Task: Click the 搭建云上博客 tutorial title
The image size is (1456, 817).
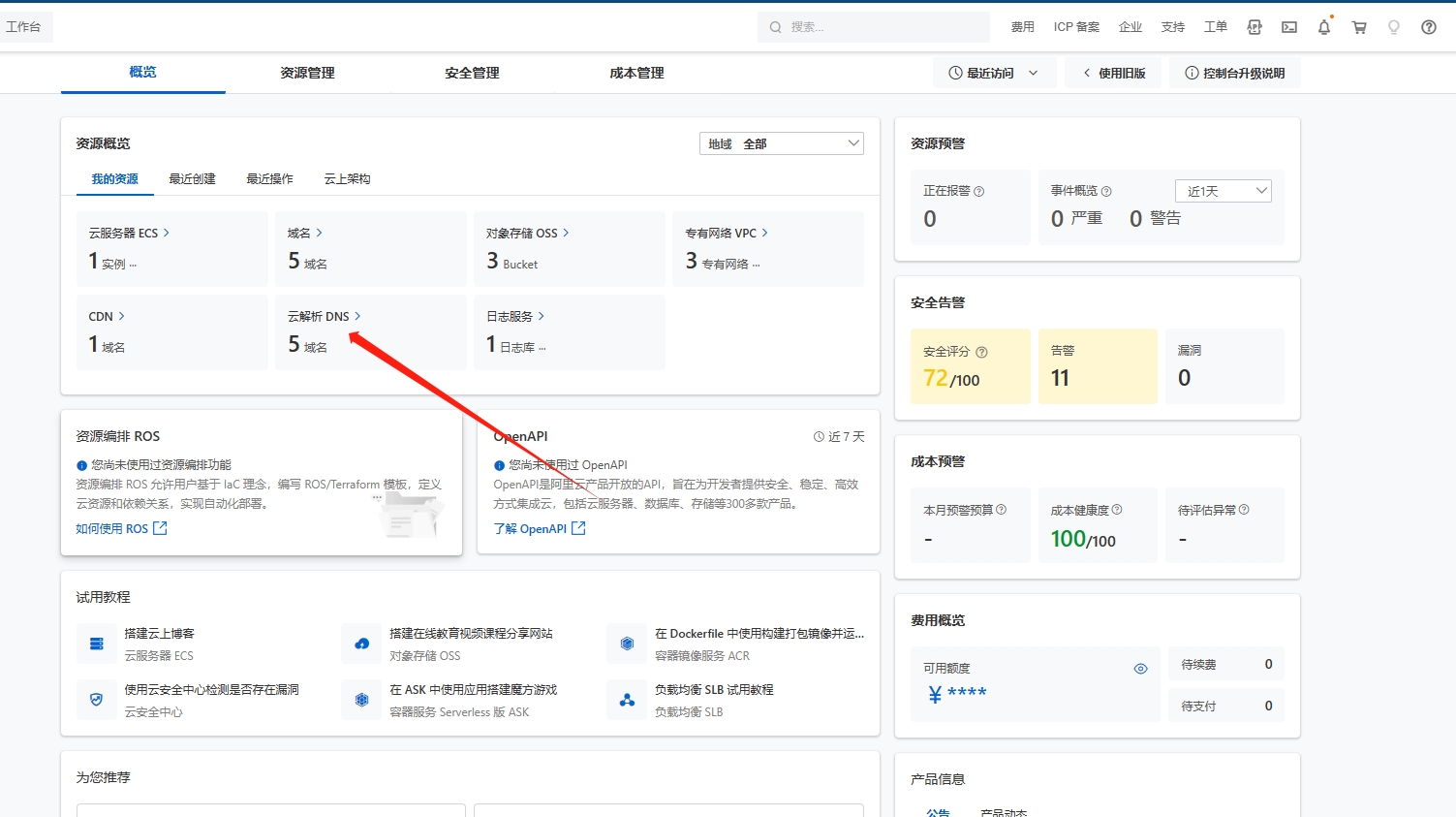Action: 160,634
